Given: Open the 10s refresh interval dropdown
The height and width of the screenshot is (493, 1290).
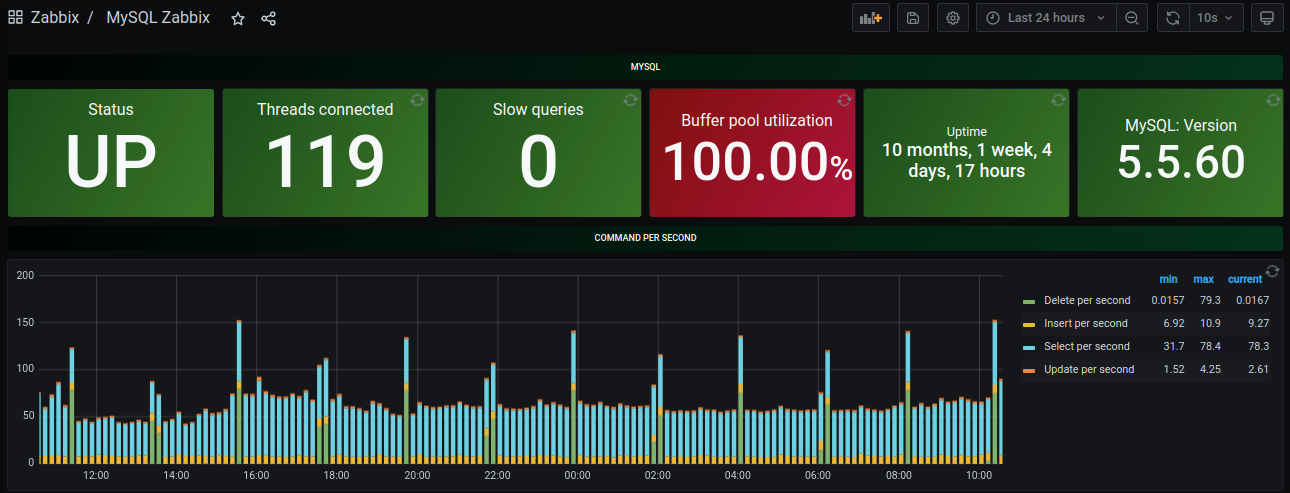Looking at the screenshot, I should [1216, 18].
